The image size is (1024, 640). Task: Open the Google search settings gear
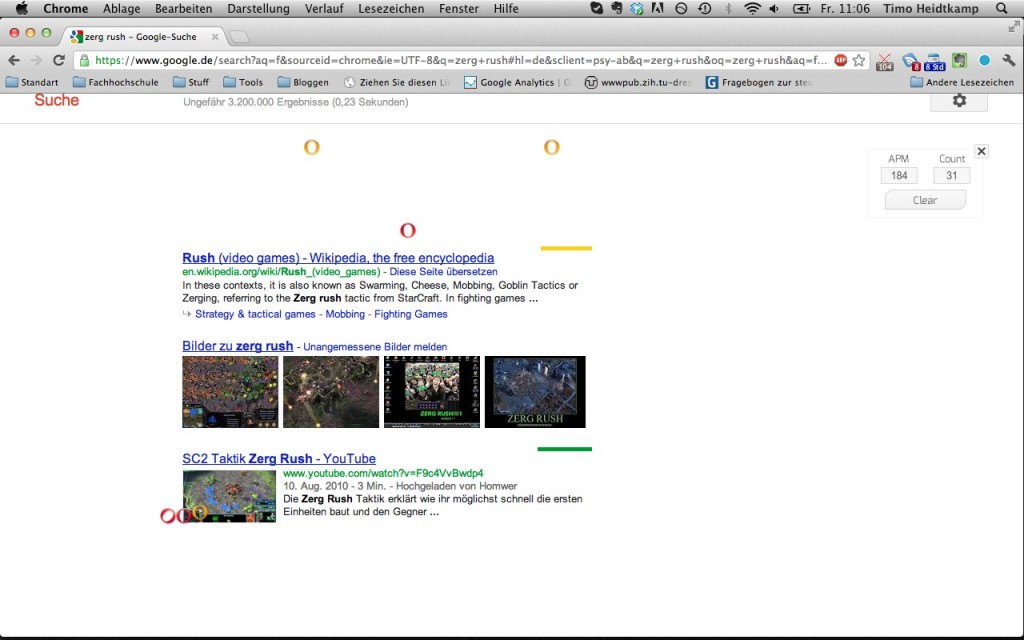point(959,101)
